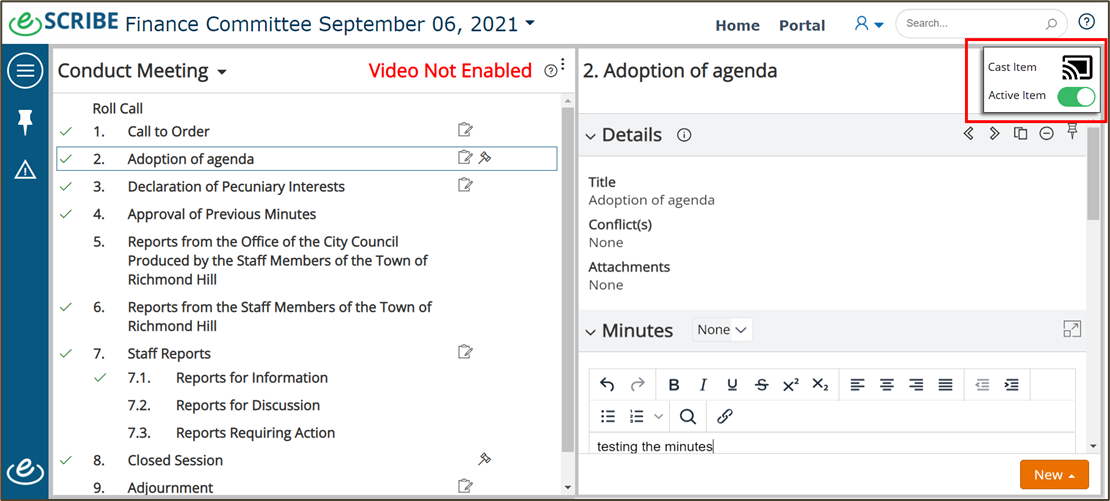Click the insert link icon in editor
This screenshot has height=501, width=1110.
click(x=724, y=416)
